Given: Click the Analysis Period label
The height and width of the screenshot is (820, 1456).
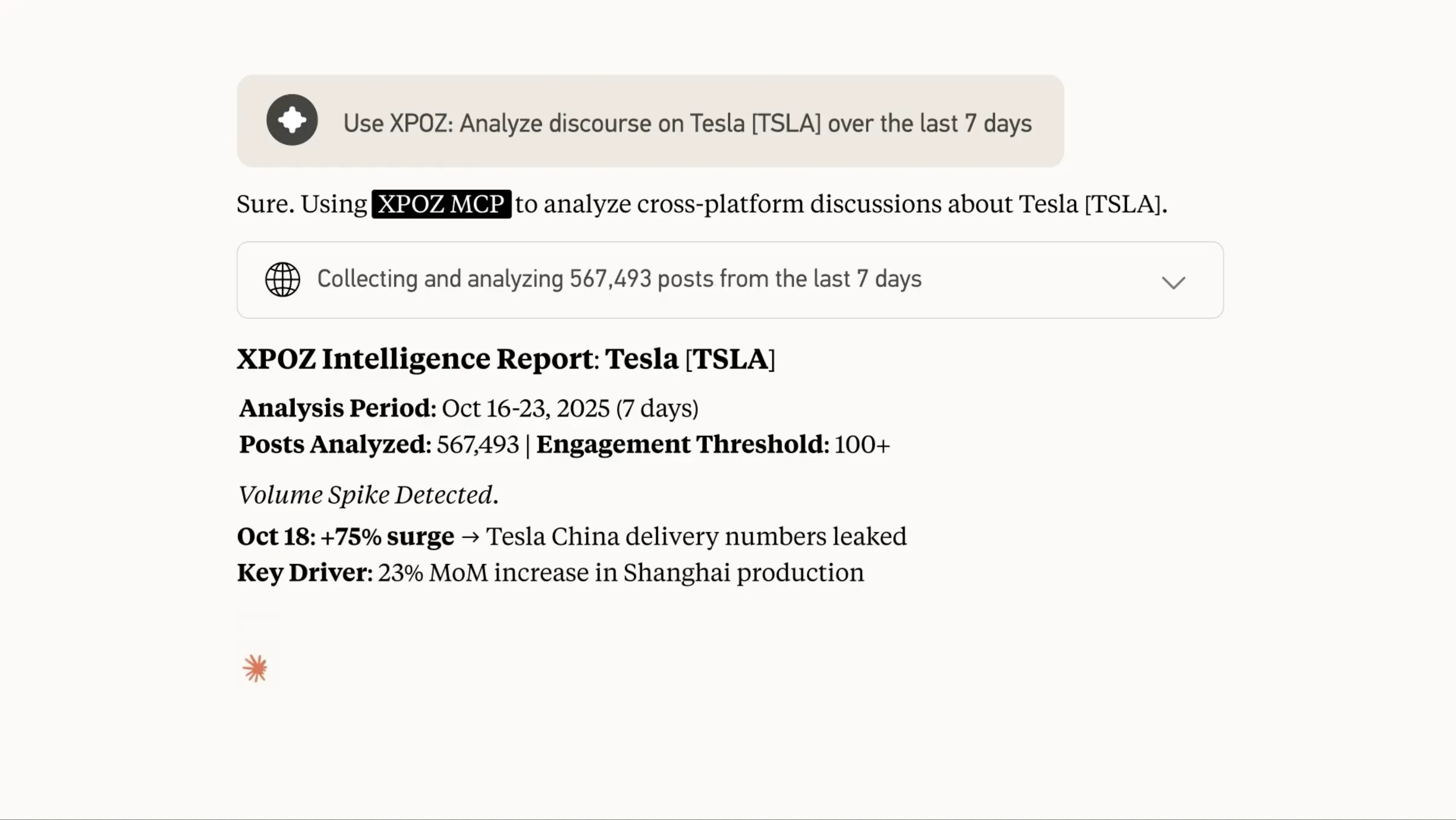Looking at the screenshot, I should [x=338, y=408].
